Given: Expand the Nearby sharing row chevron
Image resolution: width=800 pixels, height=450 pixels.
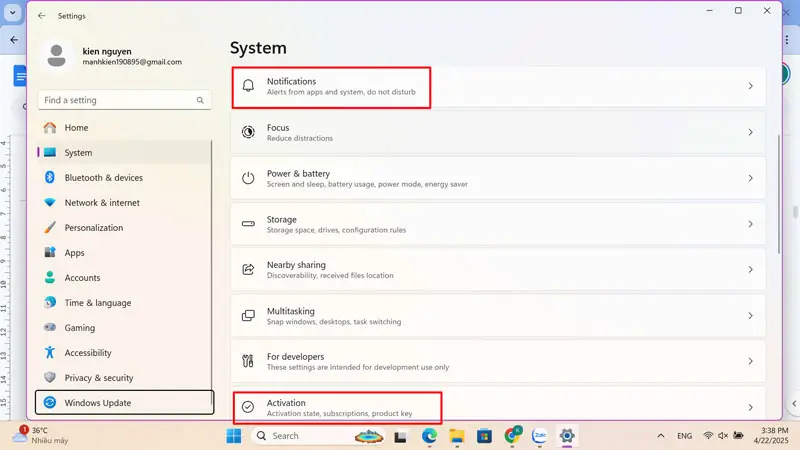Looking at the screenshot, I should pyautogui.click(x=751, y=269).
